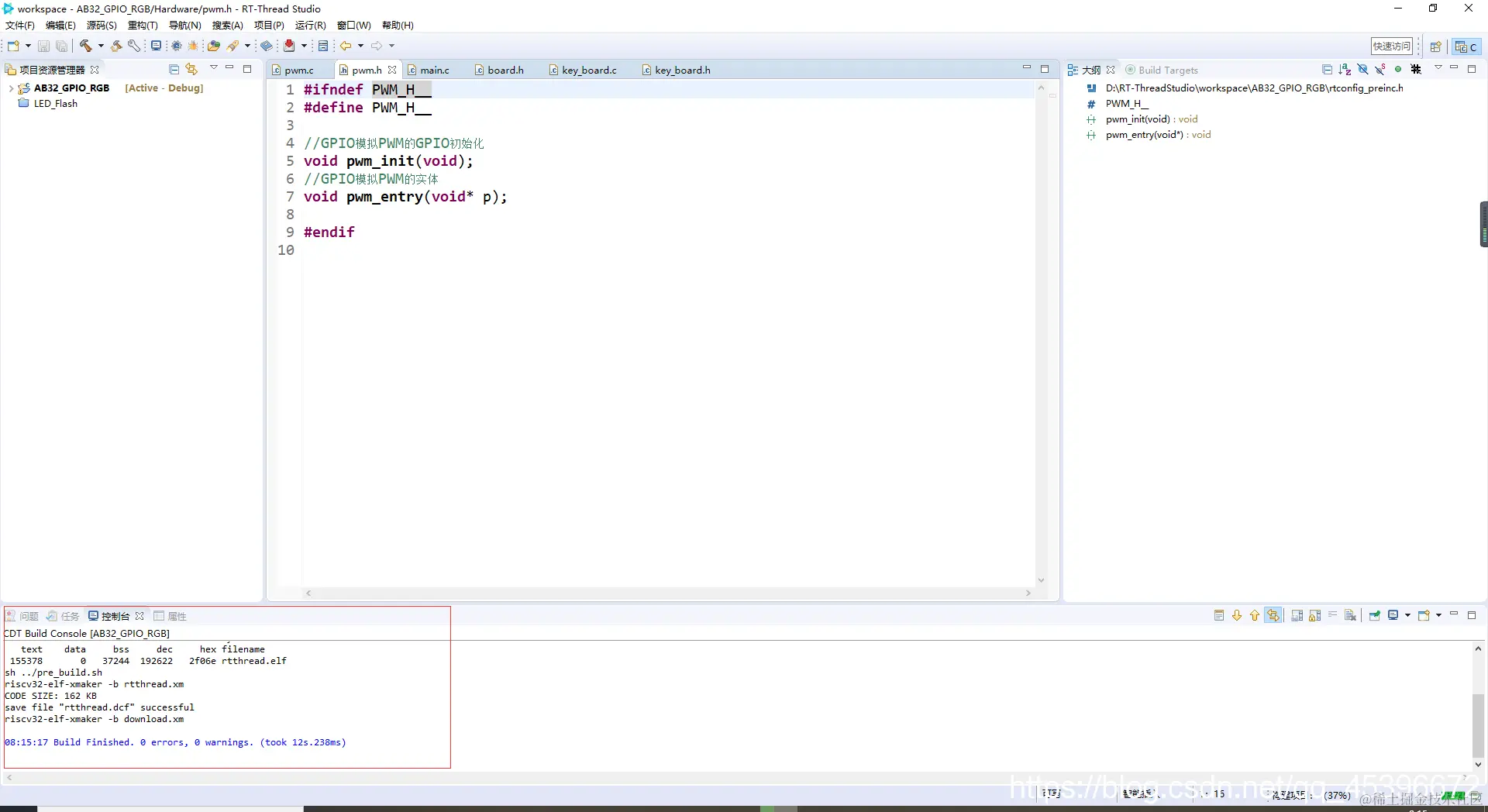Viewport: 1488px width, 812px height.
Task: Click the display selected console icon
Action: pos(1393,616)
